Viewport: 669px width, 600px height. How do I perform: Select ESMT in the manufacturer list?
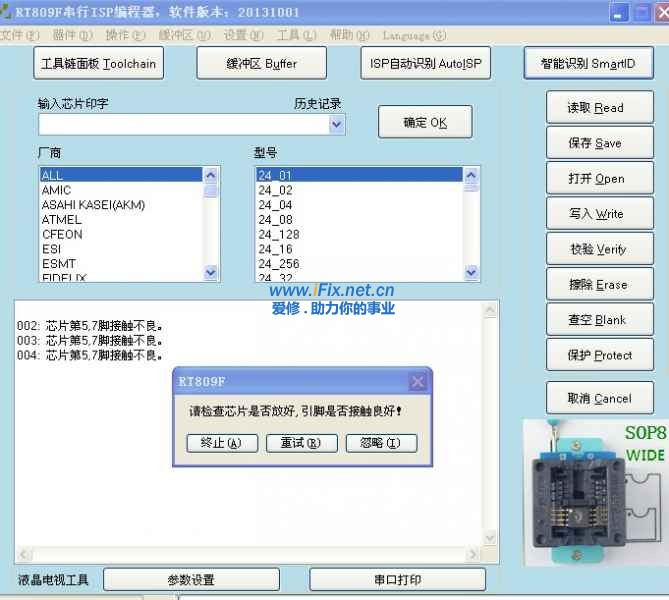click(x=121, y=264)
